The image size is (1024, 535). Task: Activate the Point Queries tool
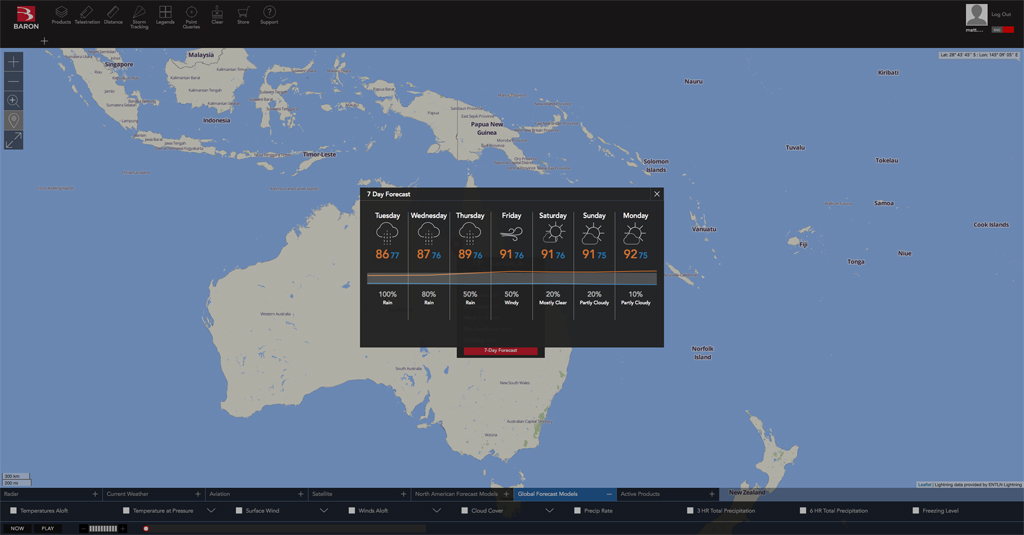(191, 17)
